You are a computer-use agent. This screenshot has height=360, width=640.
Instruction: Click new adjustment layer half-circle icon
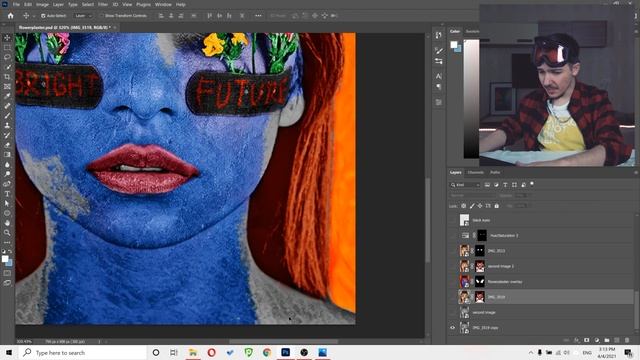coord(597,340)
